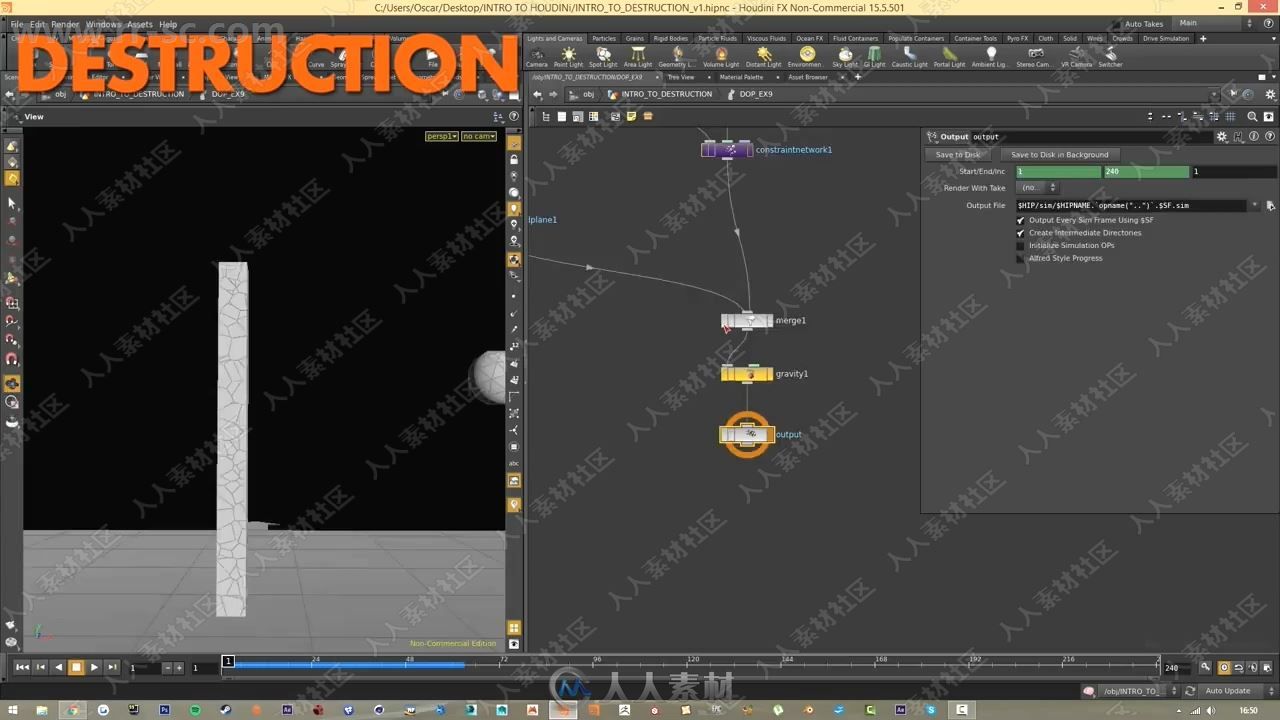The width and height of the screenshot is (1280, 720).
Task: Select the VR Camera shelf tool
Action: pos(1076,57)
